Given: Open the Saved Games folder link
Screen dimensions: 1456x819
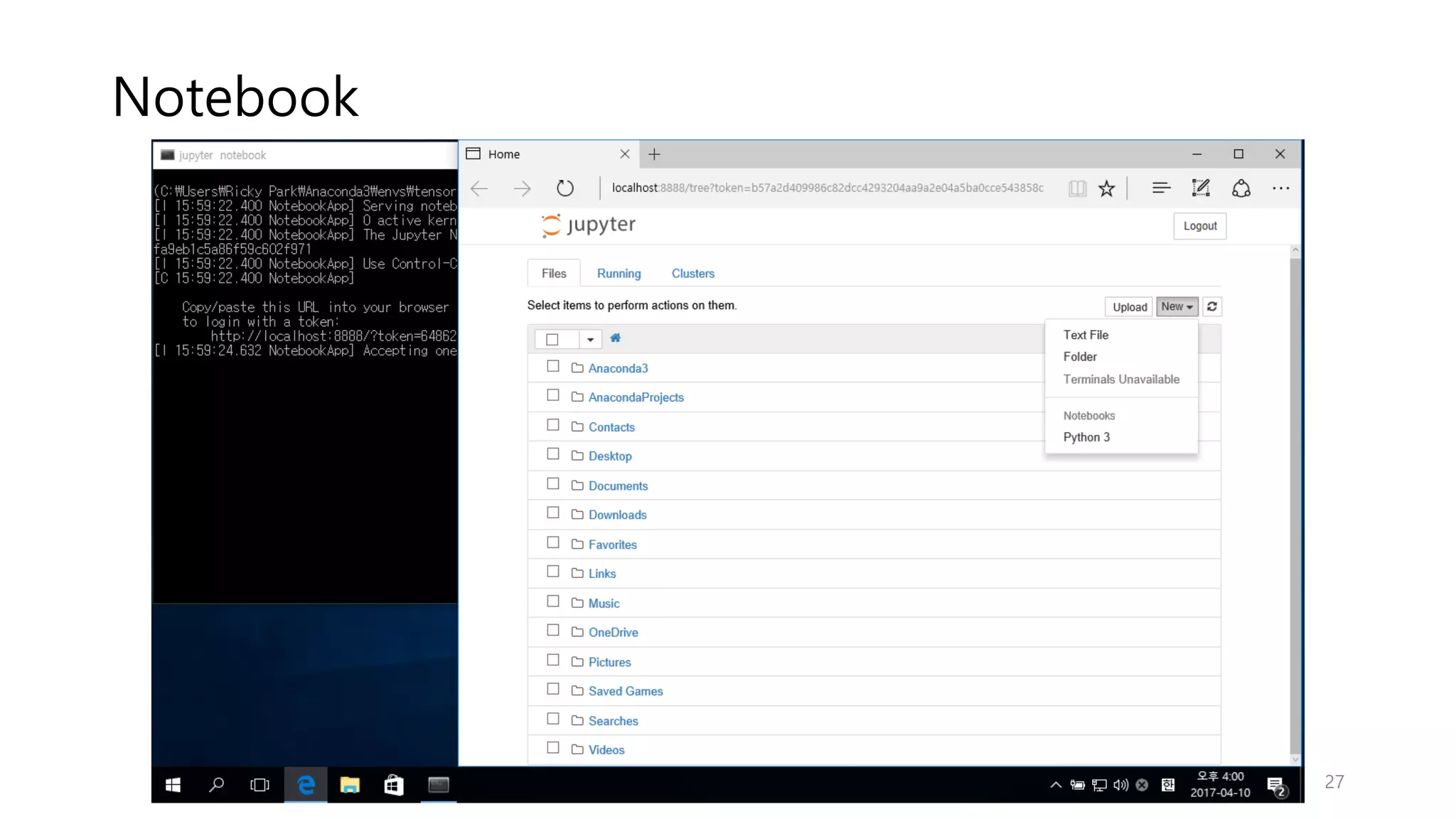Looking at the screenshot, I should click(626, 692).
